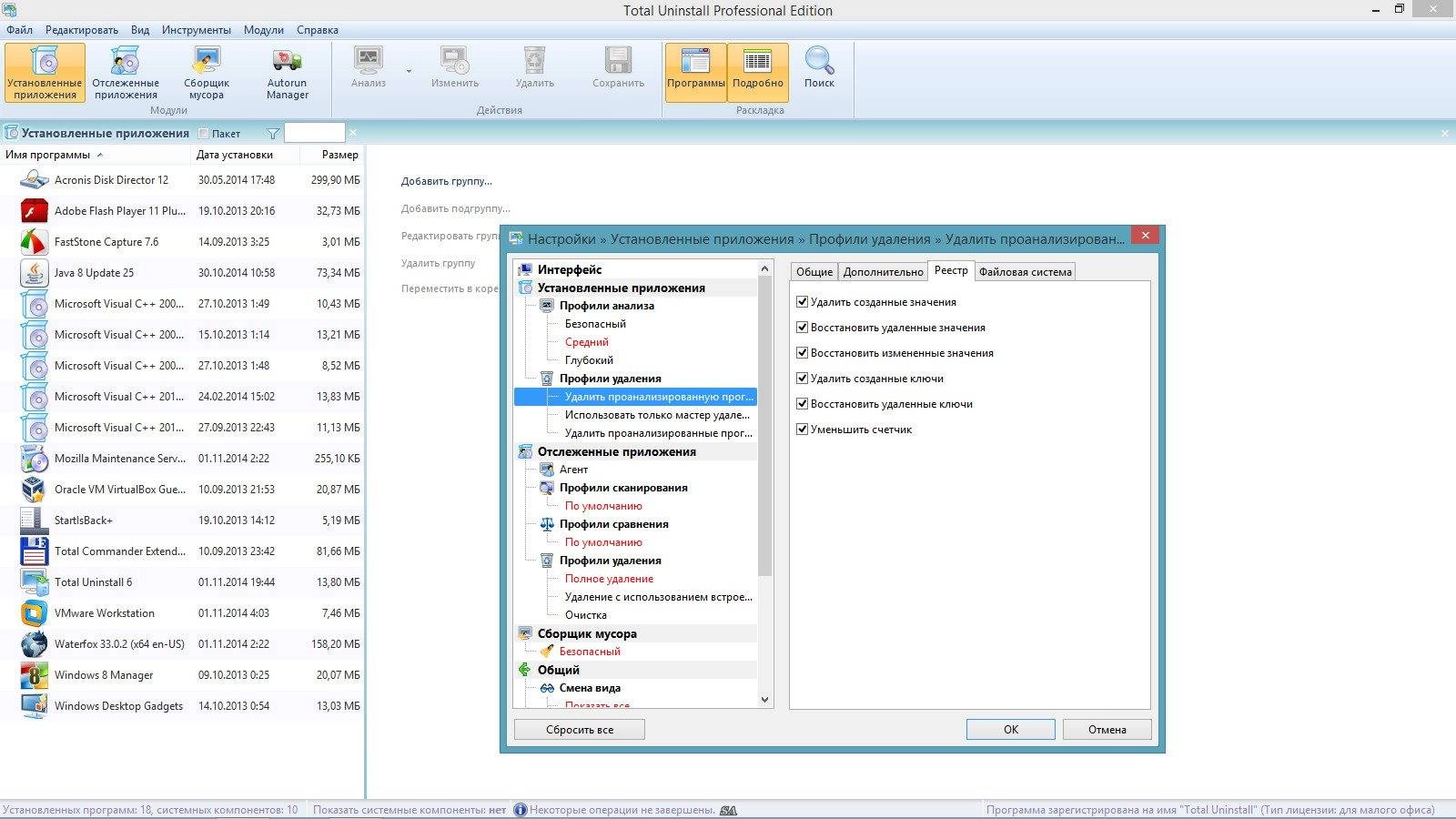The image size is (1456, 819).
Task: Switch to the Дополнительно tab
Action: click(x=883, y=271)
